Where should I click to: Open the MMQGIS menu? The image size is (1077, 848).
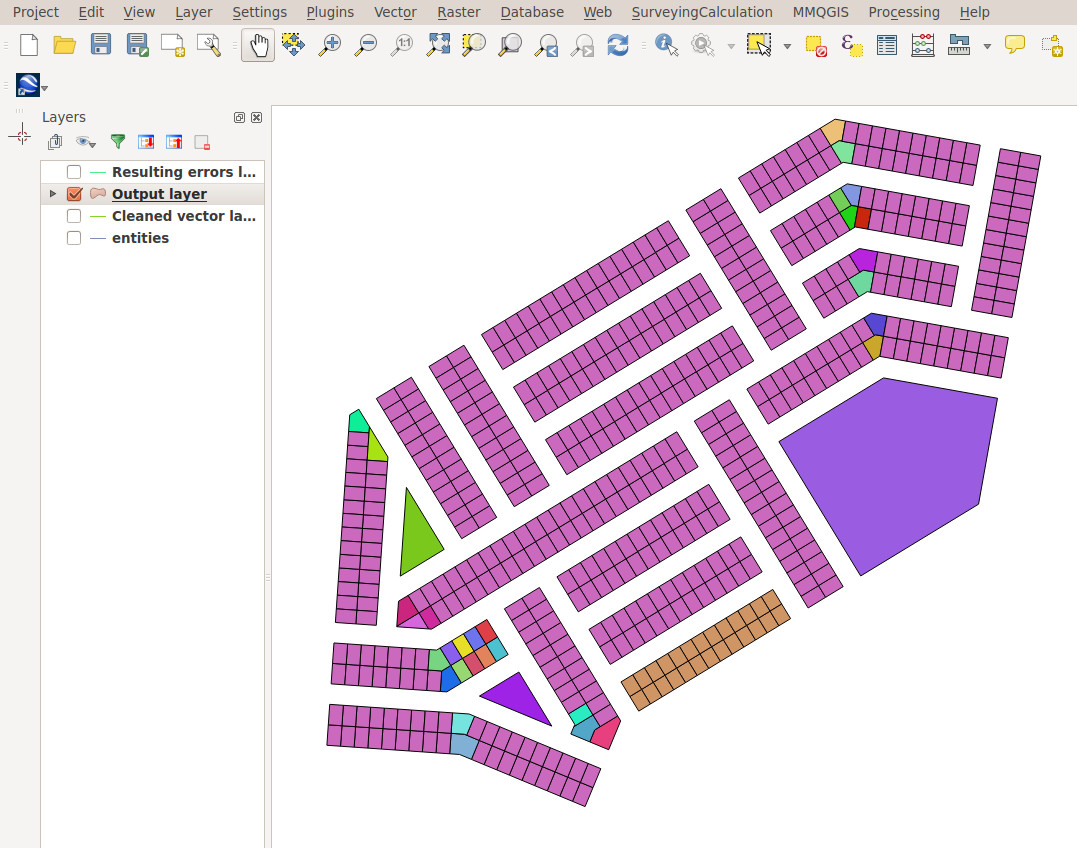pos(820,12)
